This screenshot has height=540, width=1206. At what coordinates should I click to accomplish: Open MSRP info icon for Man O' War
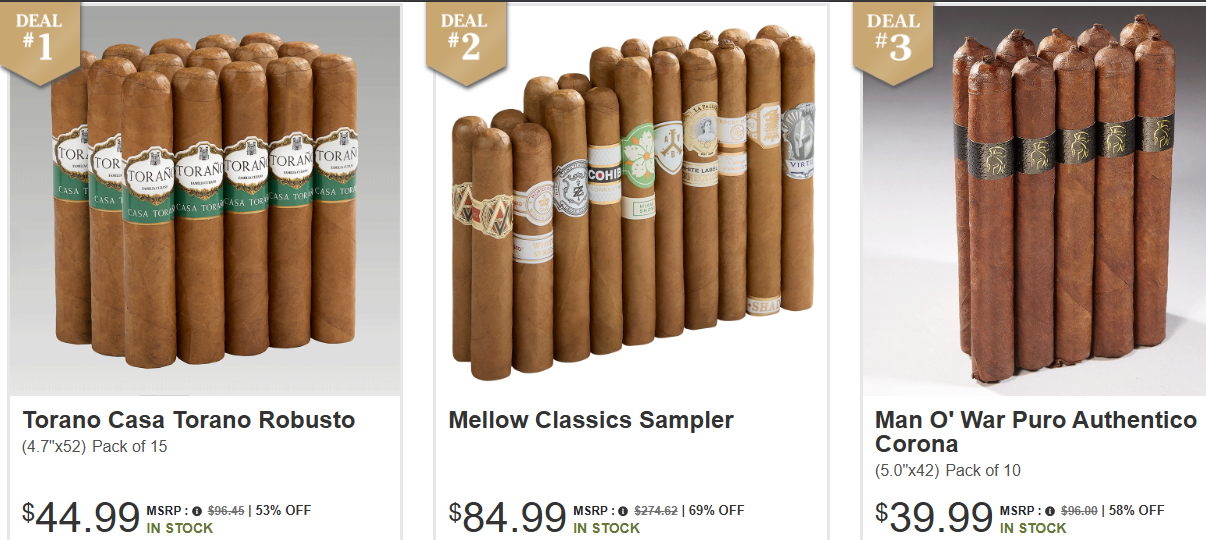(1050, 511)
